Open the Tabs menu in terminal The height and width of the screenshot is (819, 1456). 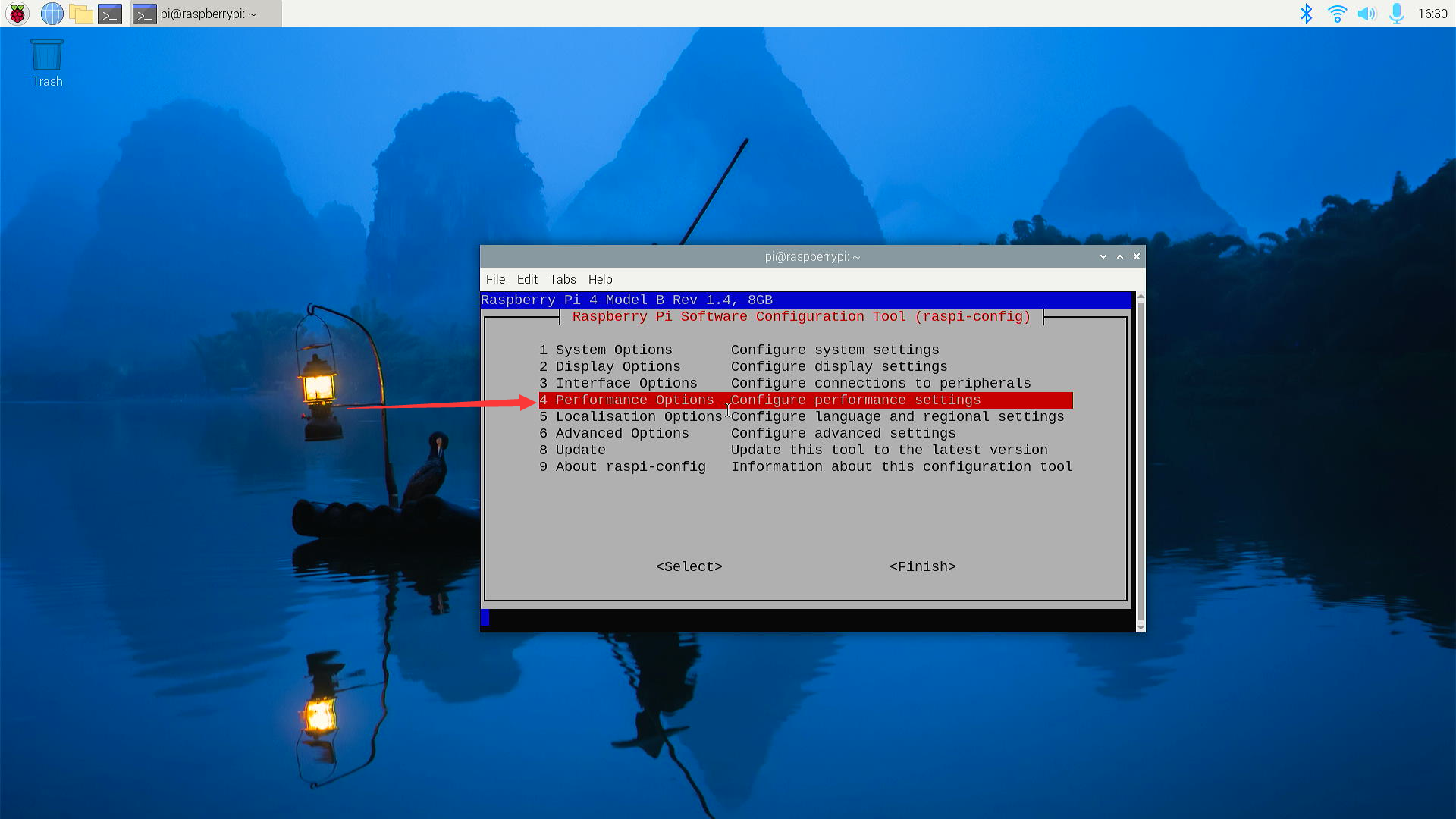click(x=563, y=279)
